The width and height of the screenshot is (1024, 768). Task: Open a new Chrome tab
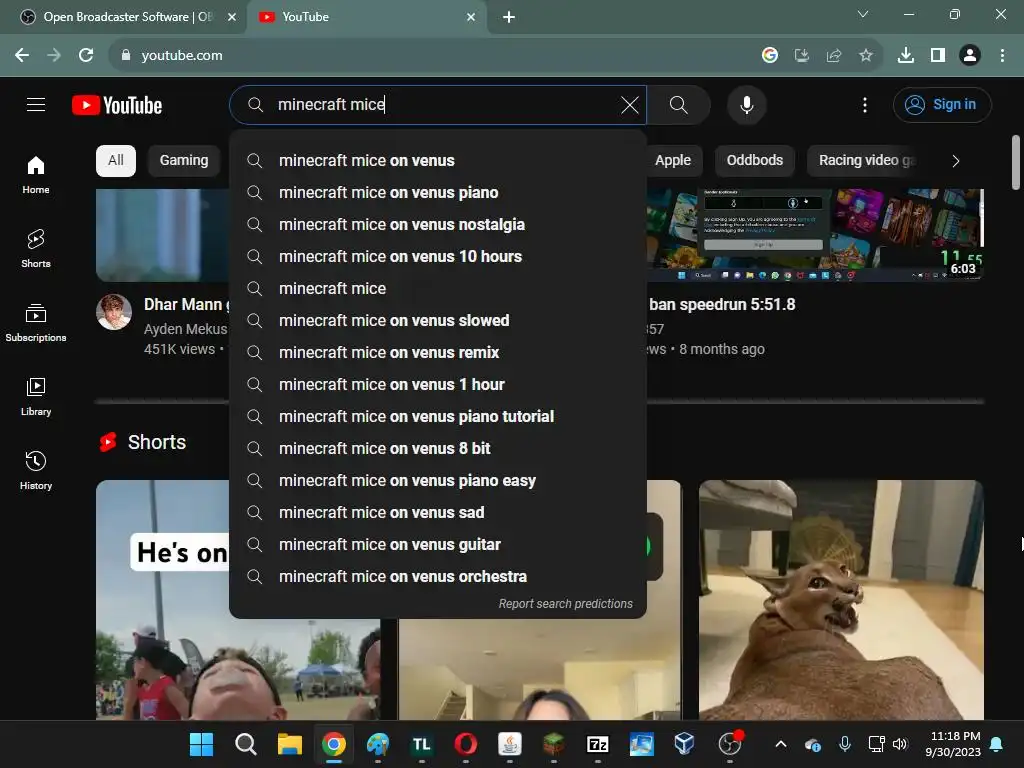(509, 17)
